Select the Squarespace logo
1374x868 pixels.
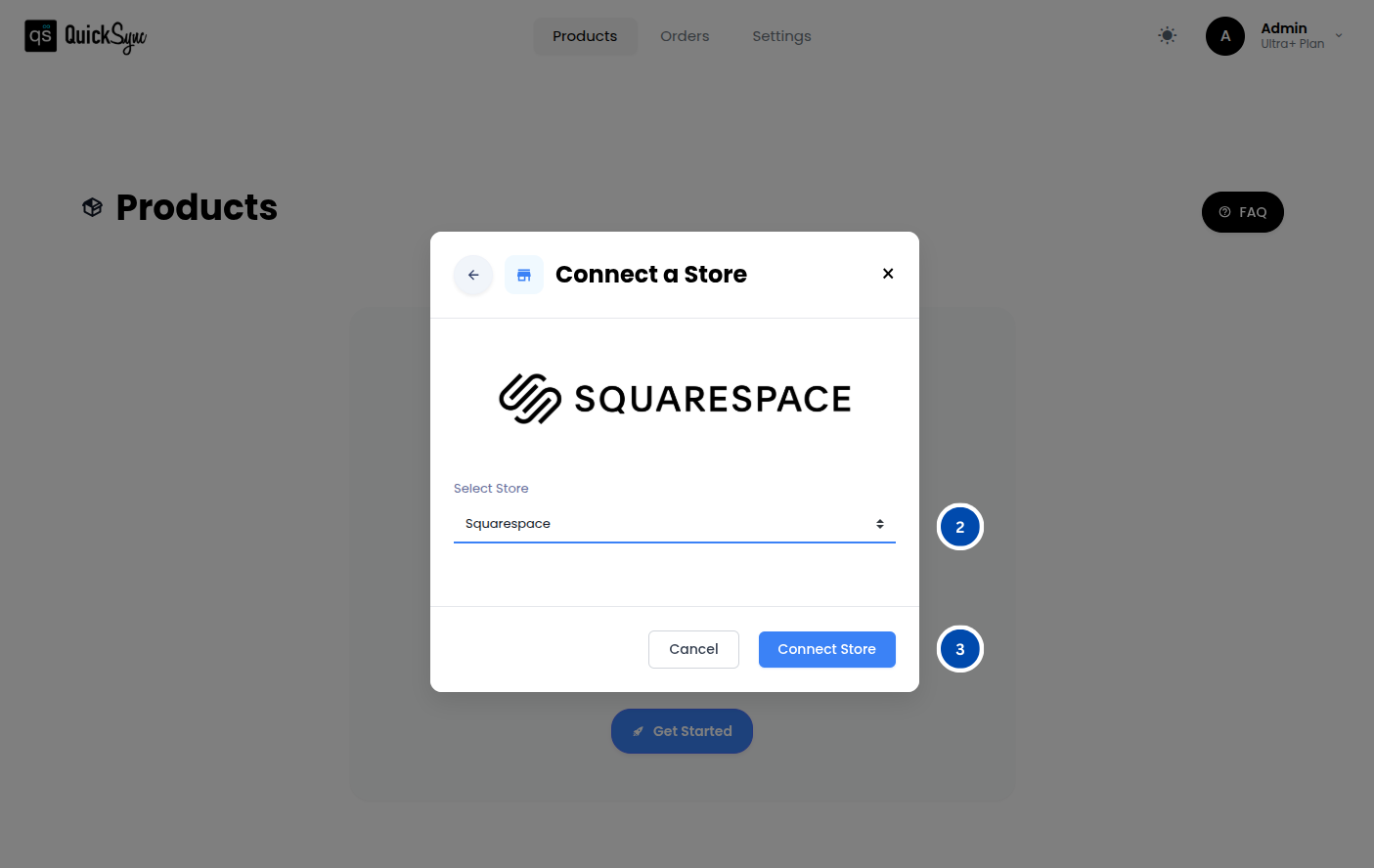675,397
